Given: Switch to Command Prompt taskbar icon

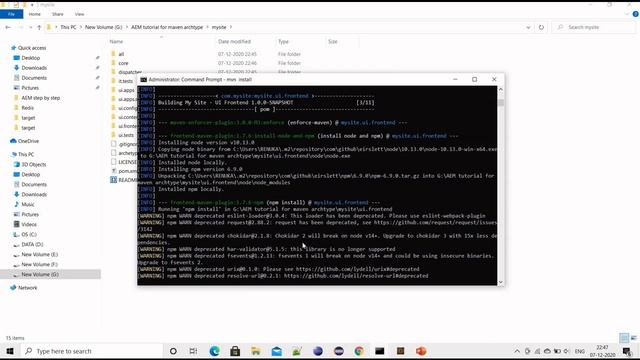Looking at the screenshot, I should (x=380, y=351).
